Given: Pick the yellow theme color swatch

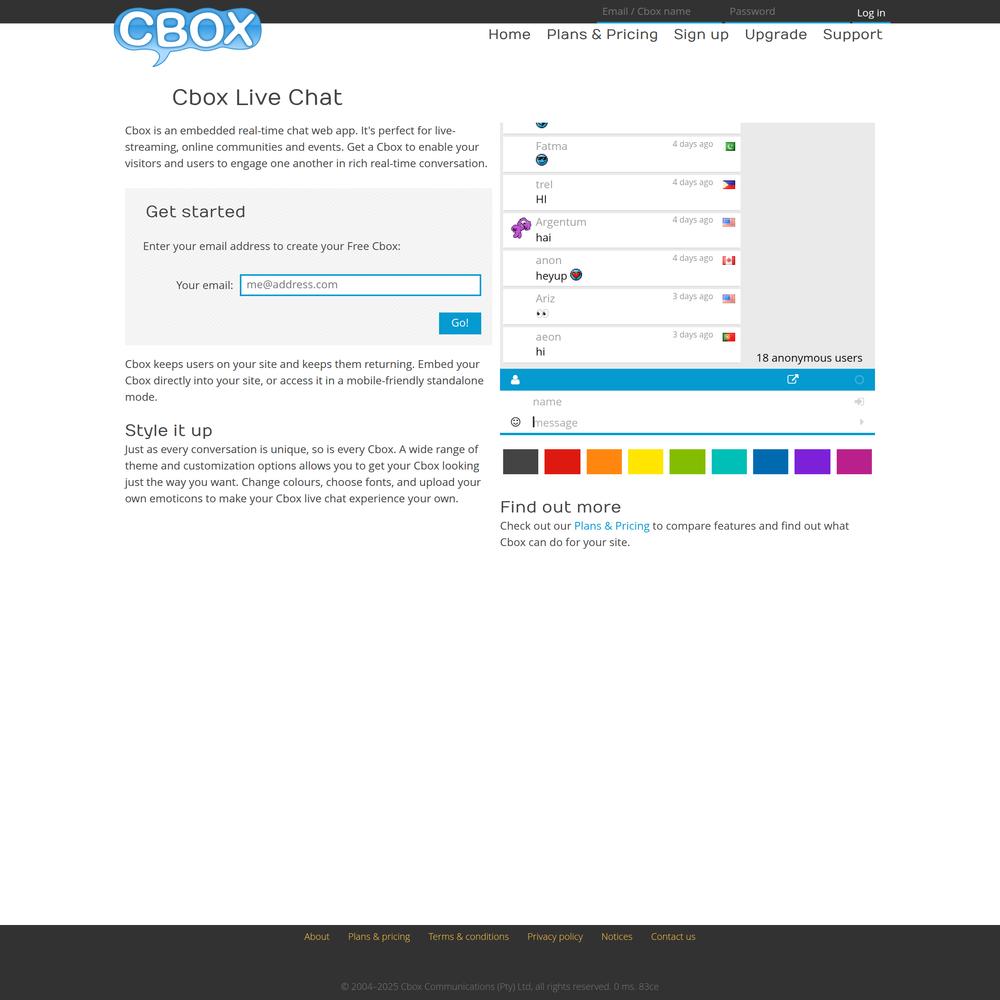Looking at the screenshot, I should coord(645,462).
